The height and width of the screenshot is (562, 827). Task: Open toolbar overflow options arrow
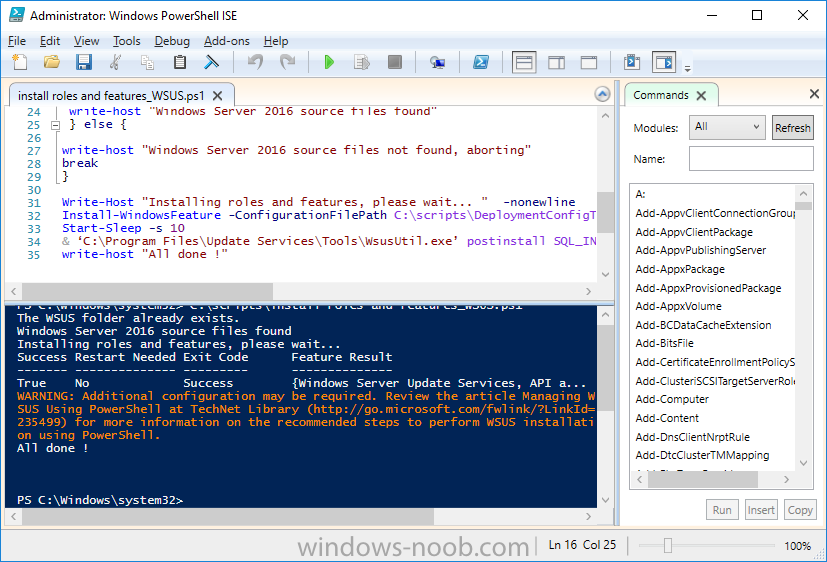(687, 68)
